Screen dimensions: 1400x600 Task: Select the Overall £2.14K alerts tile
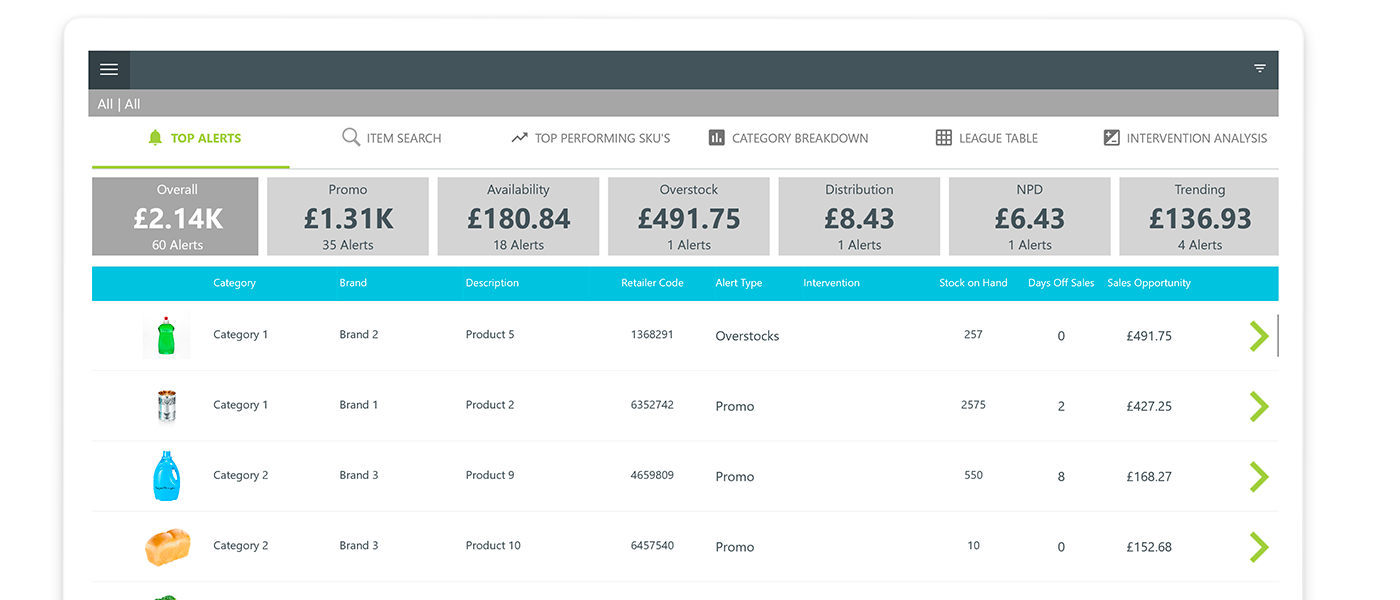click(x=175, y=217)
